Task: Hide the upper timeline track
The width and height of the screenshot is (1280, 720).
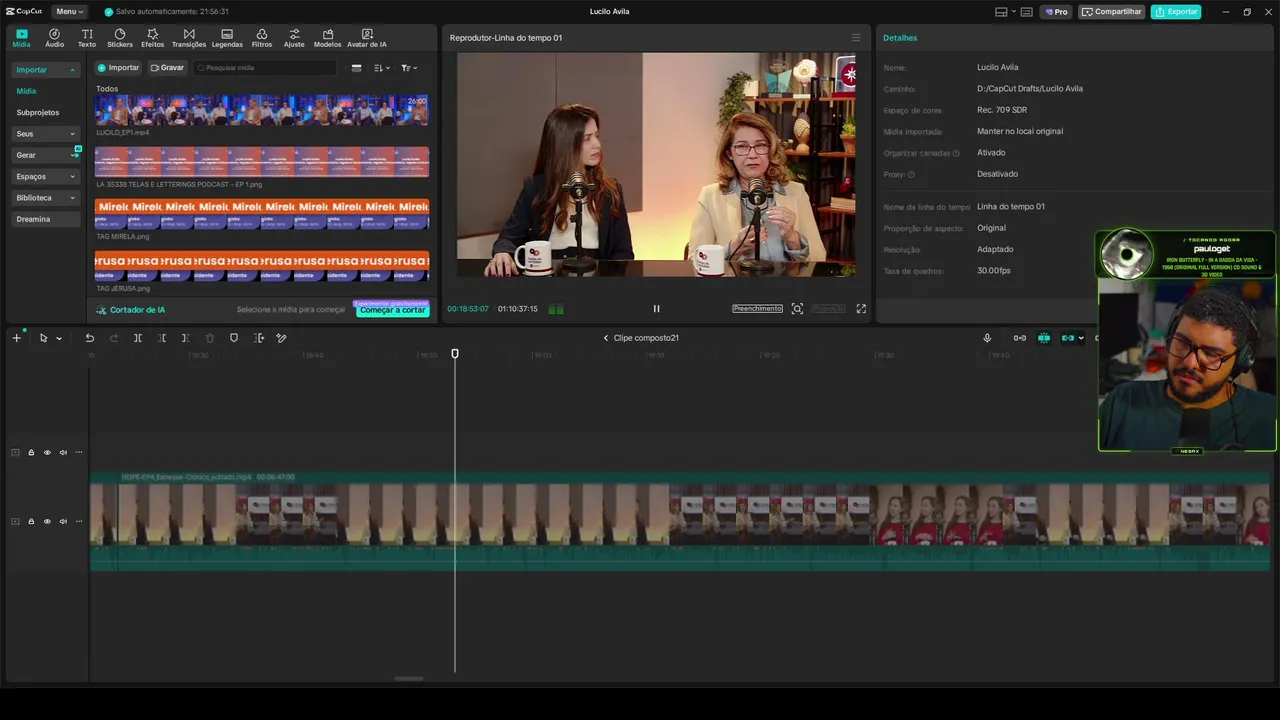Action: click(47, 452)
